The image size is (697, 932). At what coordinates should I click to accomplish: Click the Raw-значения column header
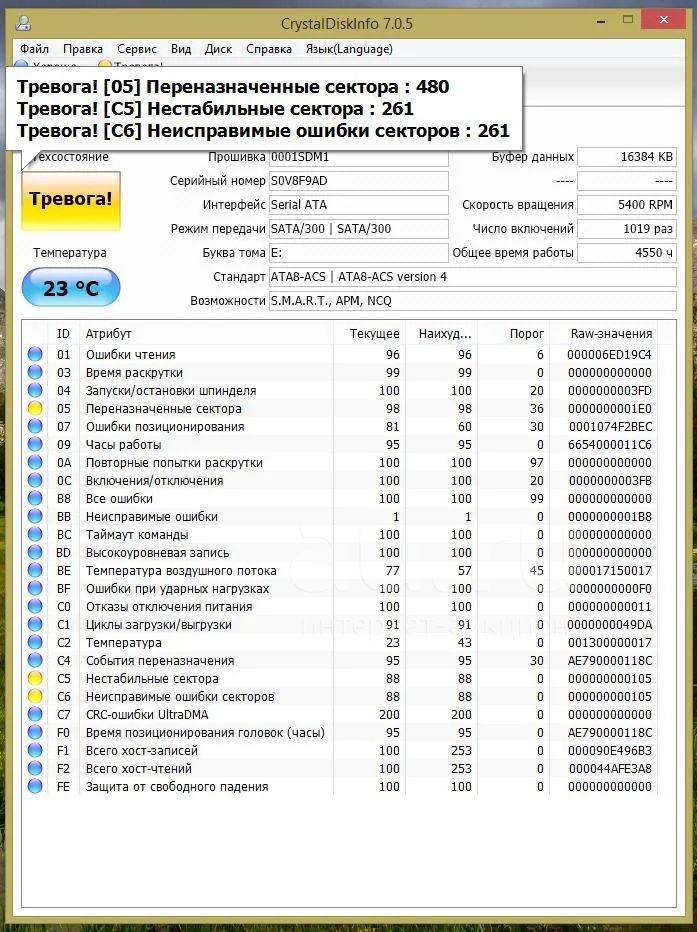point(604,333)
